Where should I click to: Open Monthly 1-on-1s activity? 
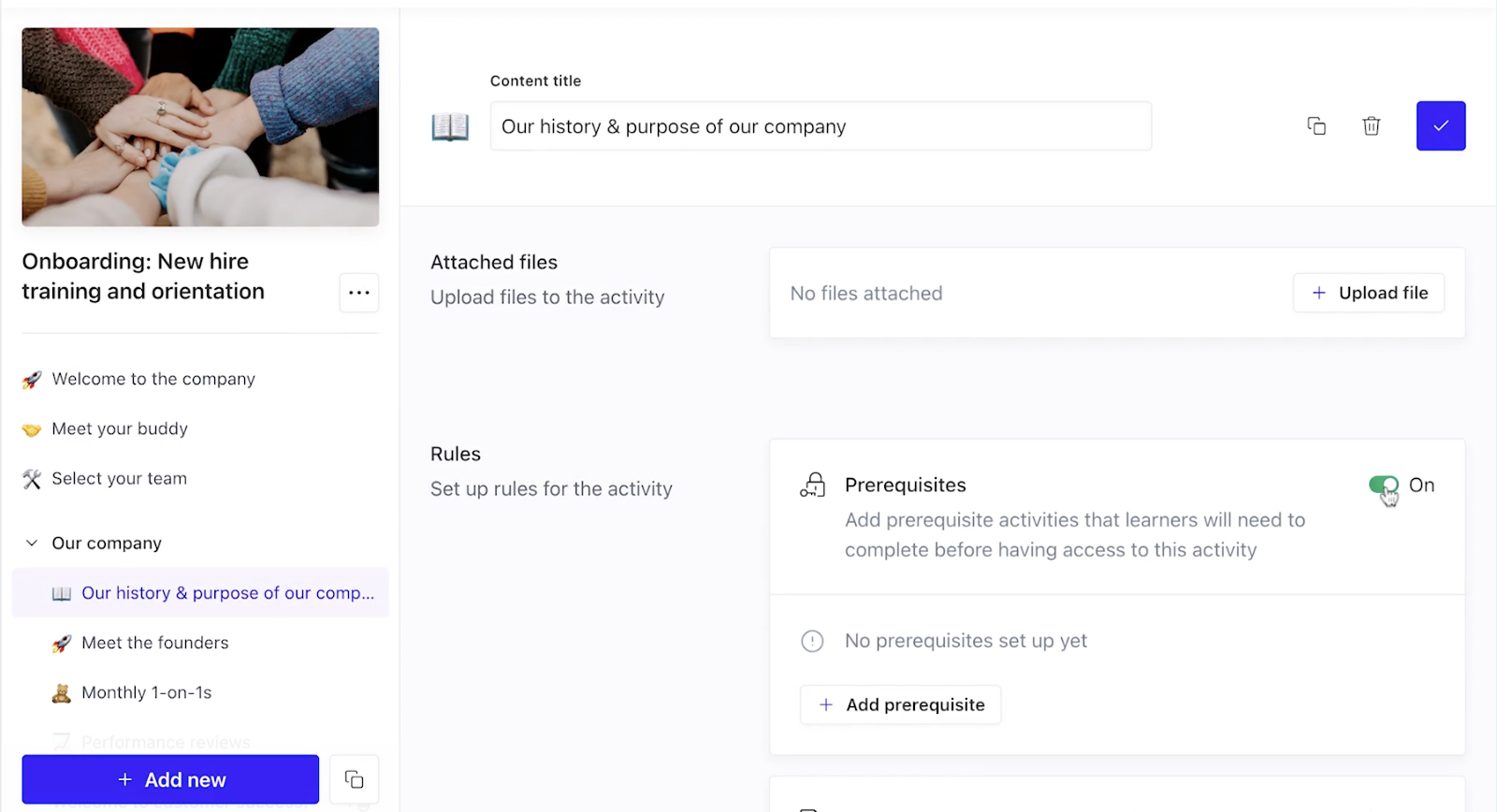pyautogui.click(x=147, y=692)
